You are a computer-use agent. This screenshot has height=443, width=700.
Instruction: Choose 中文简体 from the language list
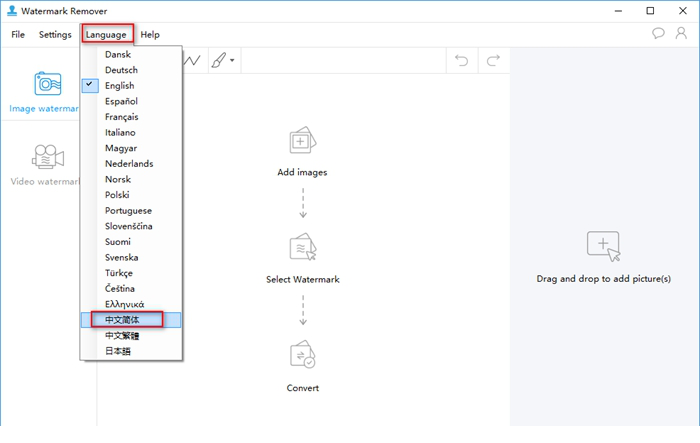(x=122, y=320)
